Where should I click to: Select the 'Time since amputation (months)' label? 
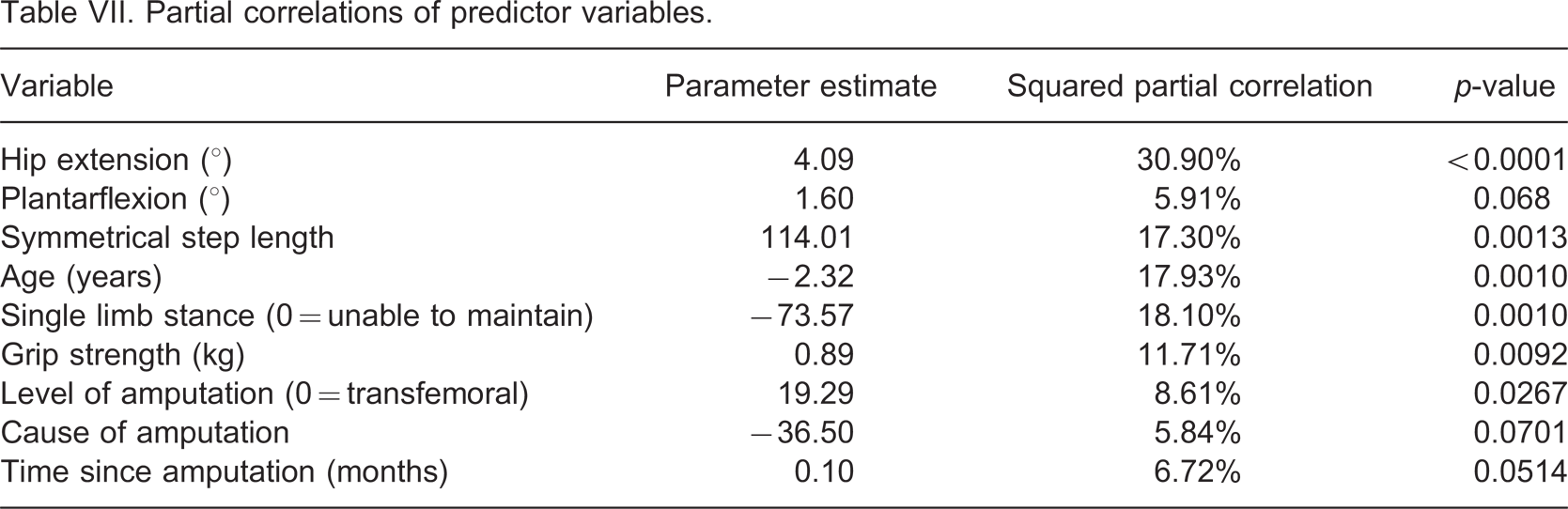tap(224, 471)
